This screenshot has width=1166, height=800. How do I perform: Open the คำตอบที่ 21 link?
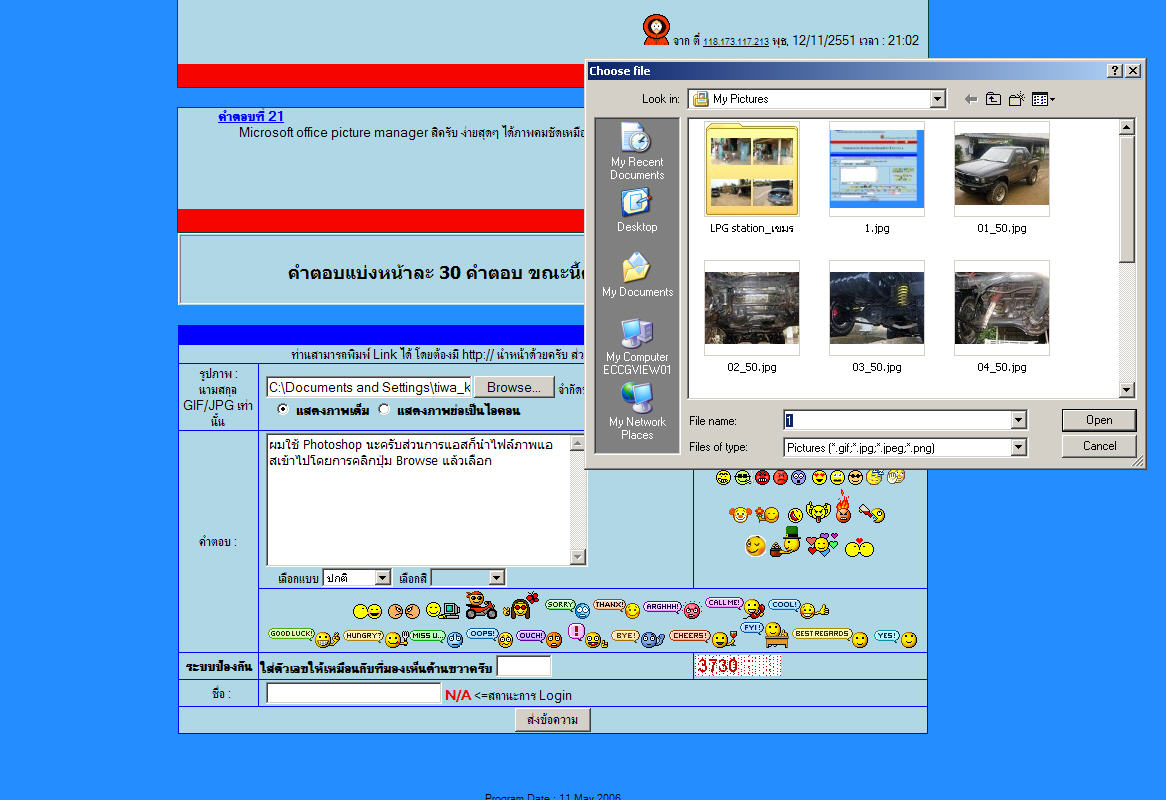pos(250,116)
